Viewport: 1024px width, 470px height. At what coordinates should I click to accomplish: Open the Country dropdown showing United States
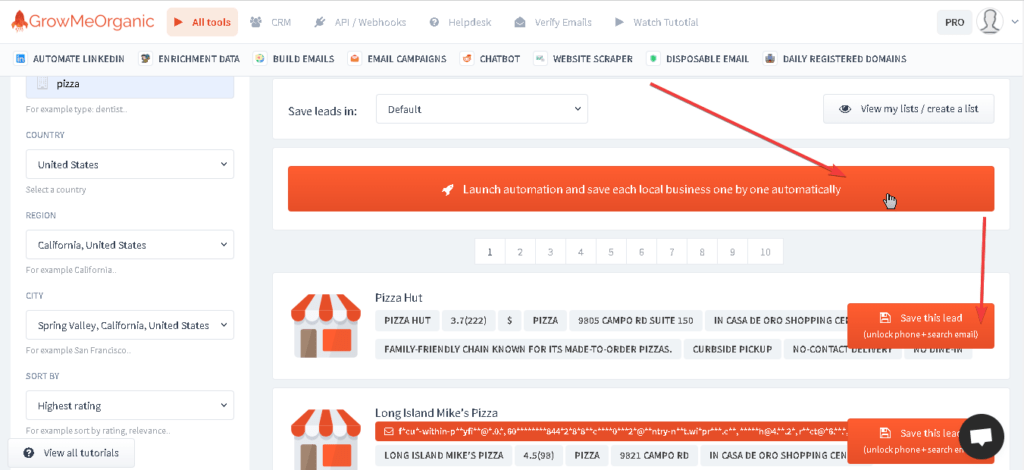click(x=130, y=164)
